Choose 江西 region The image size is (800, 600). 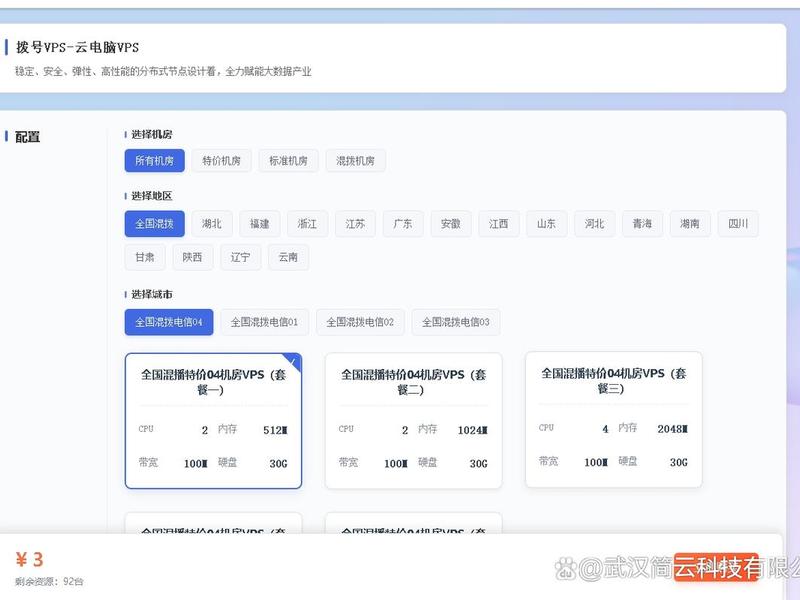[x=498, y=224]
